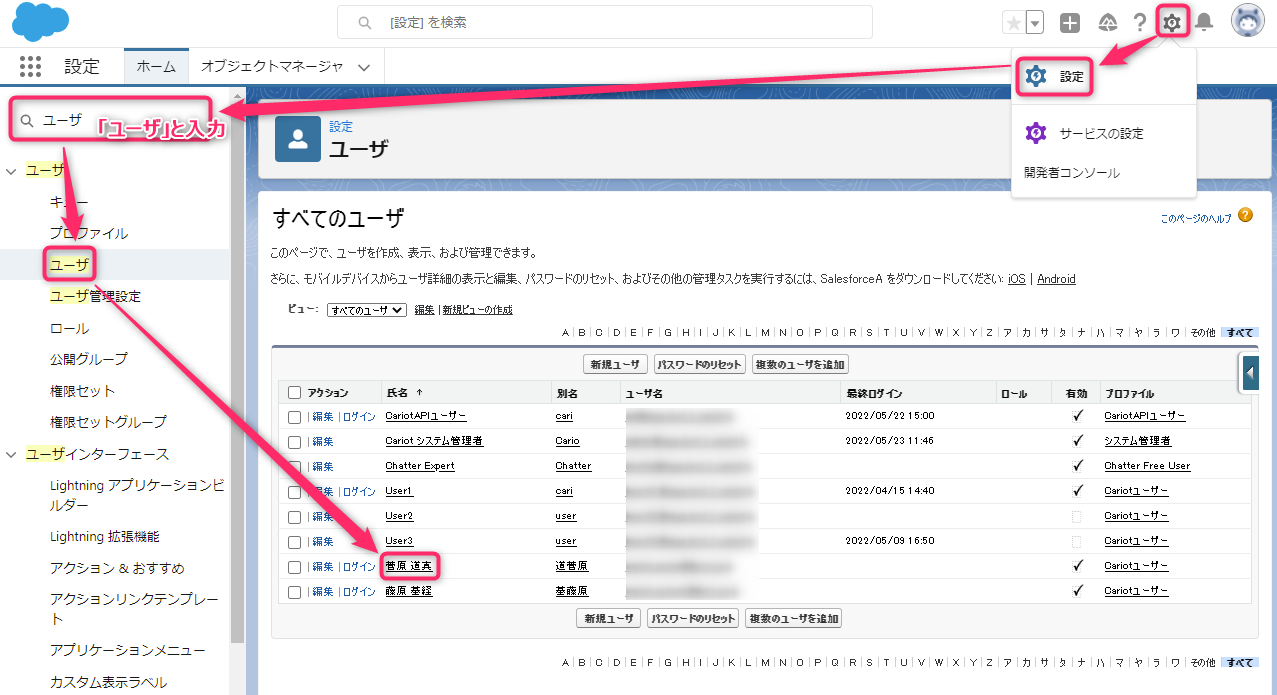Check the box for User1 row
Image resolution: width=1277 pixels, height=695 pixels.
tap(294, 491)
